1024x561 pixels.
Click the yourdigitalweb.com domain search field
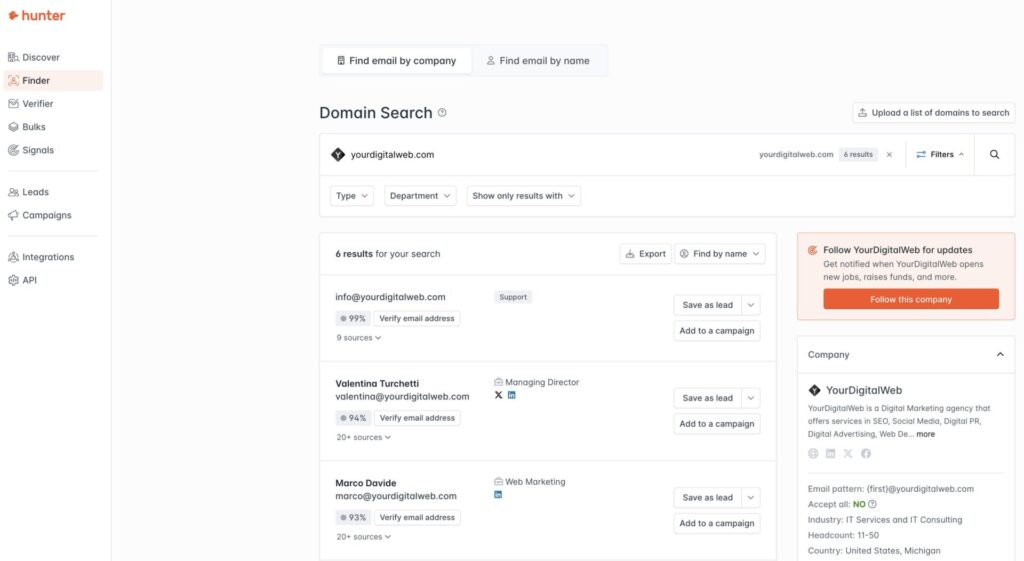coord(536,155)
